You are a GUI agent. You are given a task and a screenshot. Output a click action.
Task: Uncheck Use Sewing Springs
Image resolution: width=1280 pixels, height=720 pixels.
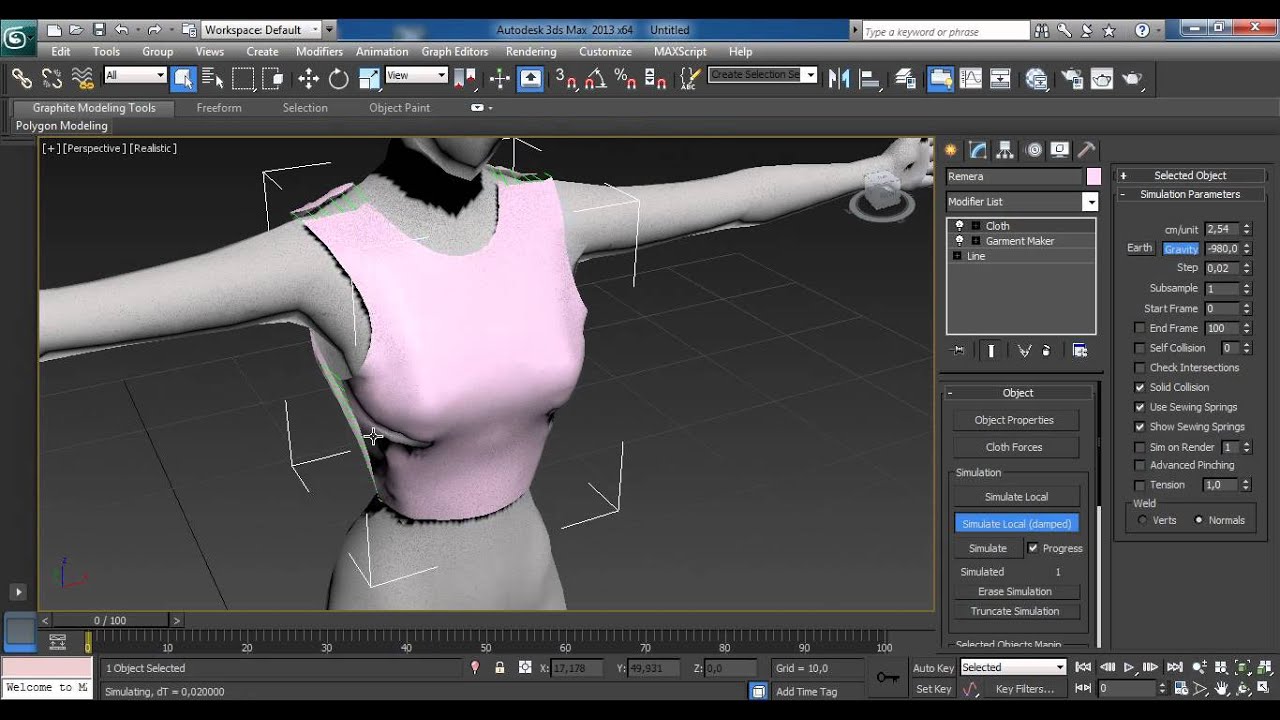[1139, 407]
